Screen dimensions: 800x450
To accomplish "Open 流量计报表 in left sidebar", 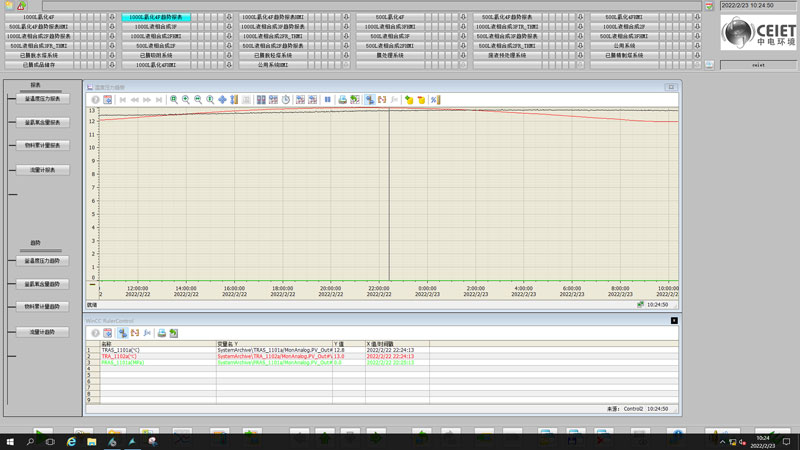I will pyautogui.click(x=42, y=170).
